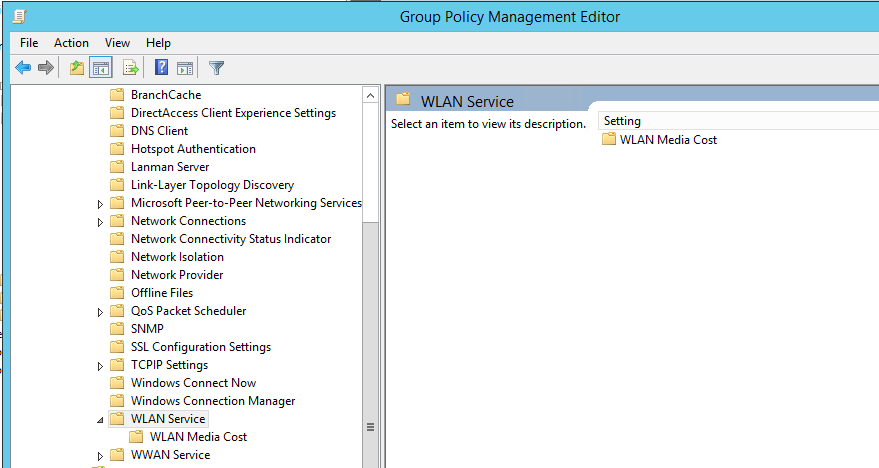Viewport: 879px width, 468px height.
Task: Click the Filter funnel toolbar icon
Action: tap(216, 68)
